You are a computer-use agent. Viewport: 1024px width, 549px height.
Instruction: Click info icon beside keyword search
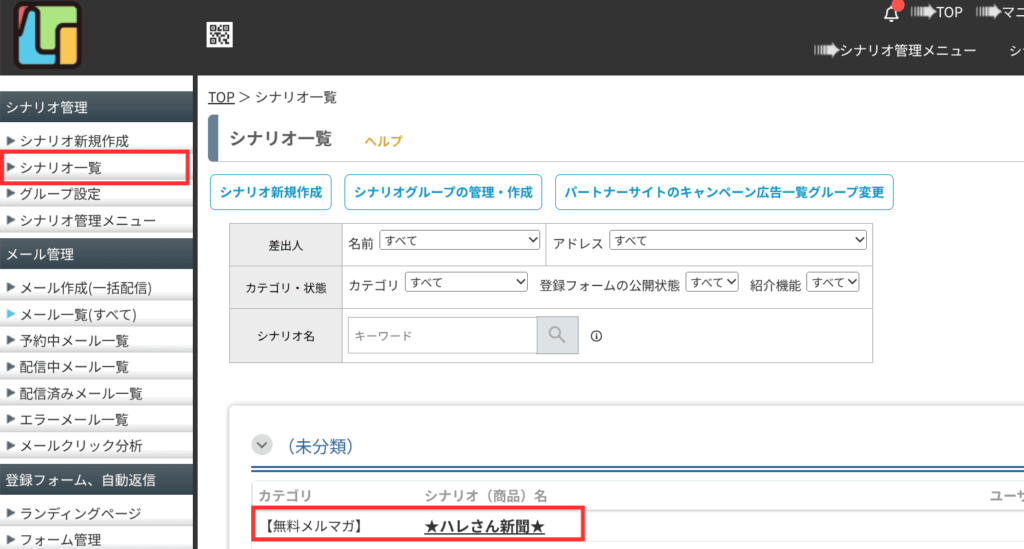click(x=596, y=336)
